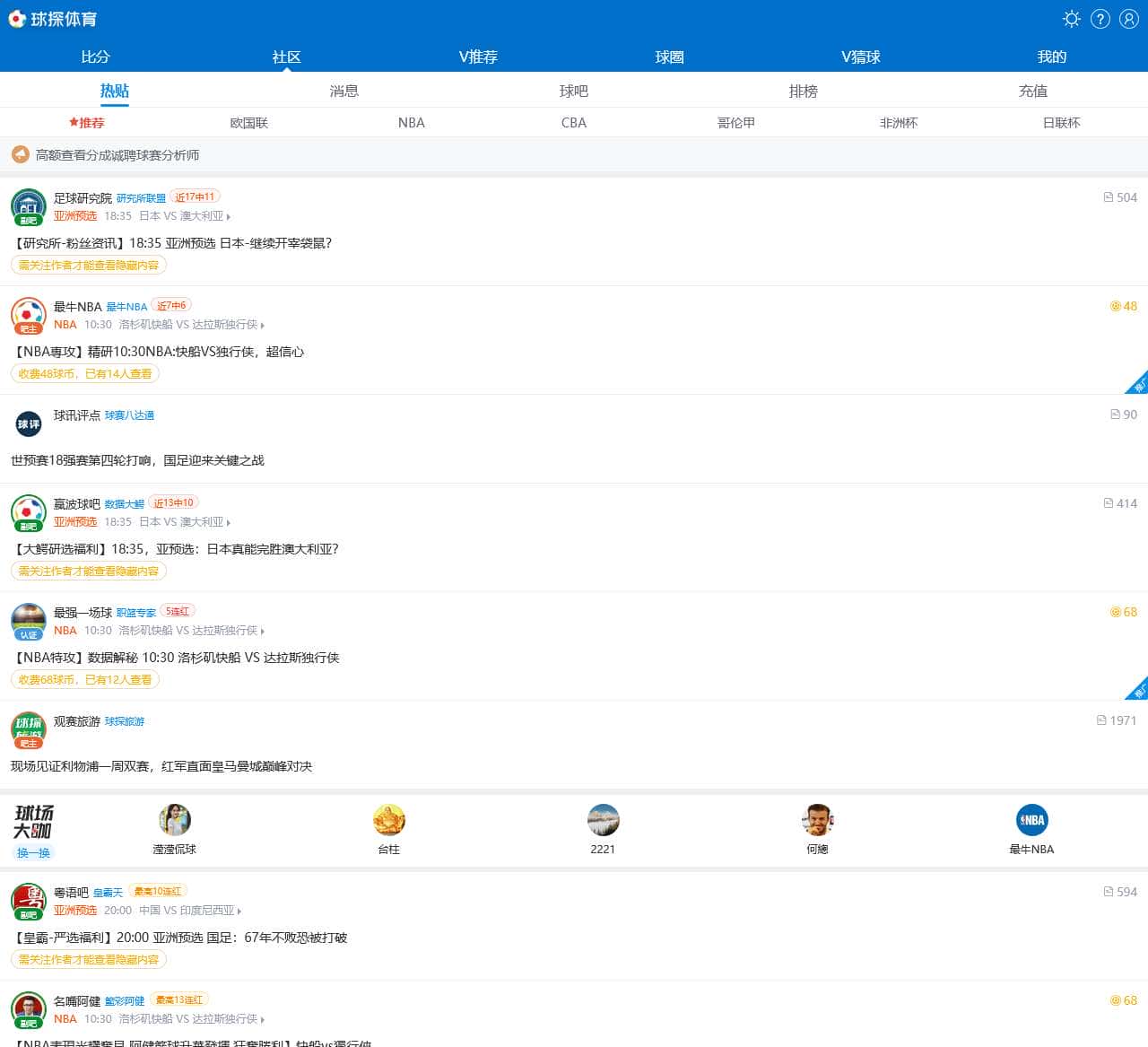Open the 5连红 badge on 最强一场球
The height and width of the screenshot is (1047, 1148).
tap(178, 611)
